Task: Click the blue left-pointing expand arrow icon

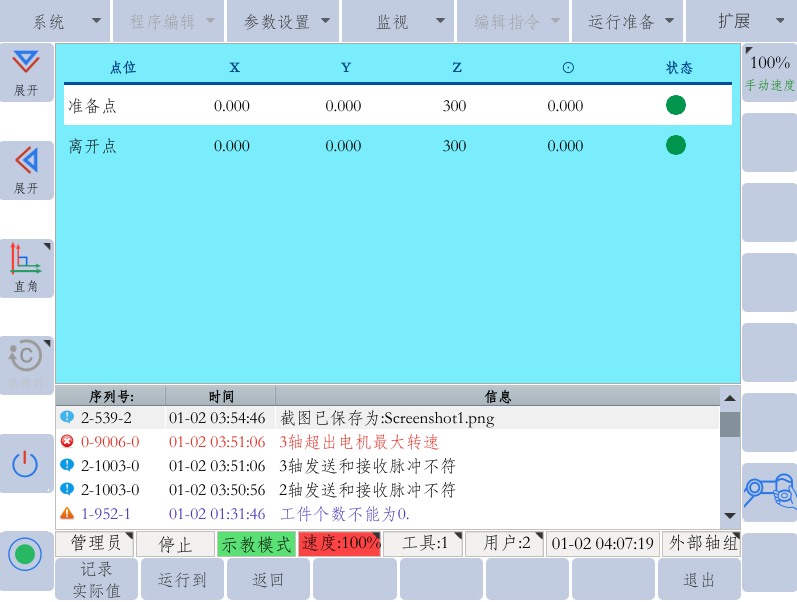Action: [x=26, y=161]
